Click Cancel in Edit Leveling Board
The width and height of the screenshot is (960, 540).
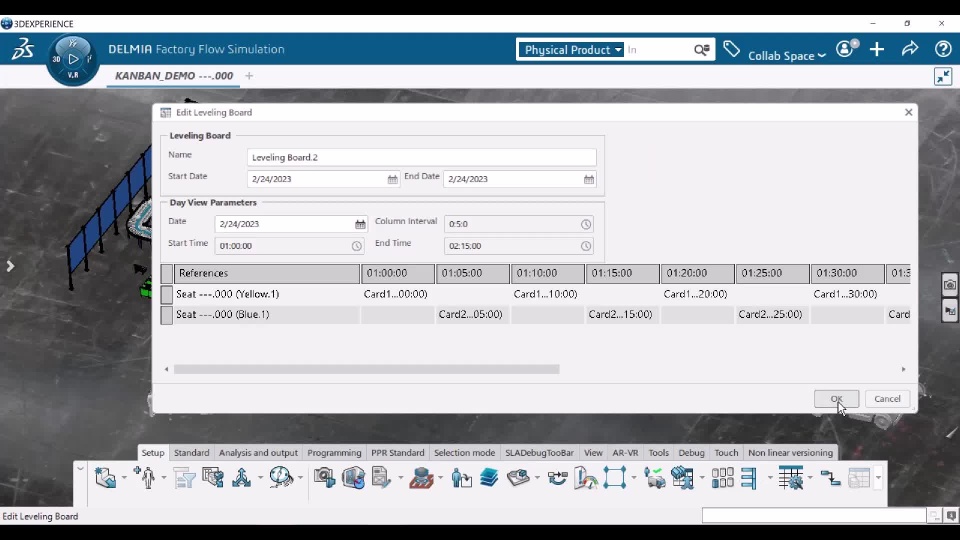pos(887,399)
